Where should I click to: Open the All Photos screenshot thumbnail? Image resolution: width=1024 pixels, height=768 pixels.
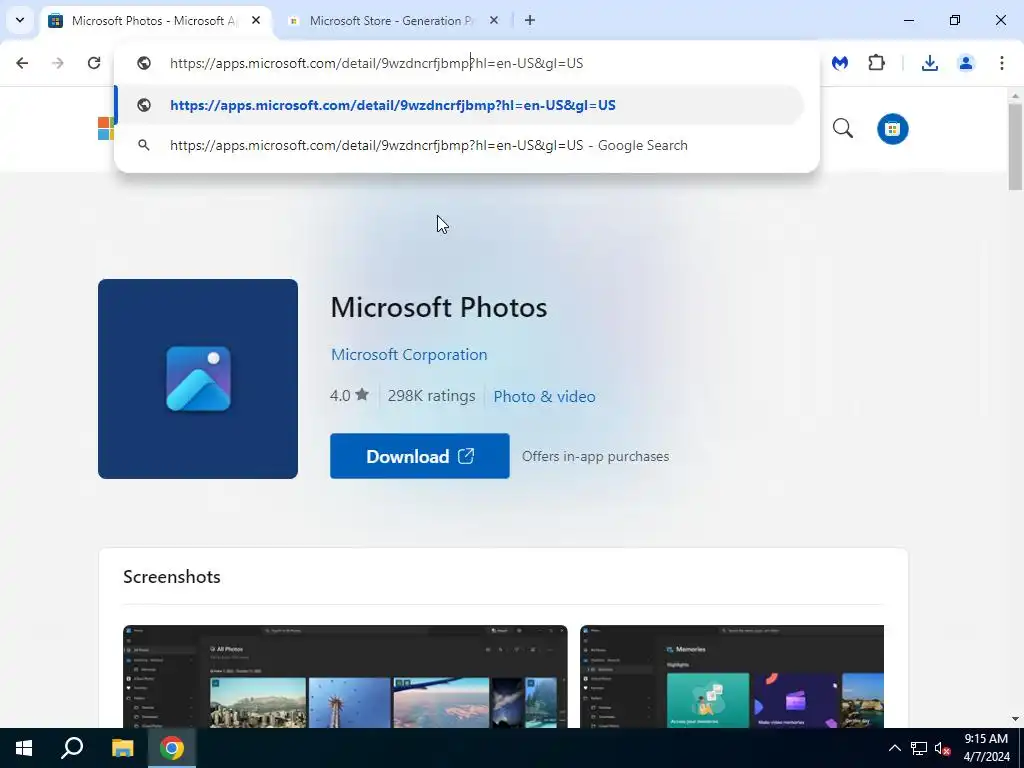[x=345, y=677]
